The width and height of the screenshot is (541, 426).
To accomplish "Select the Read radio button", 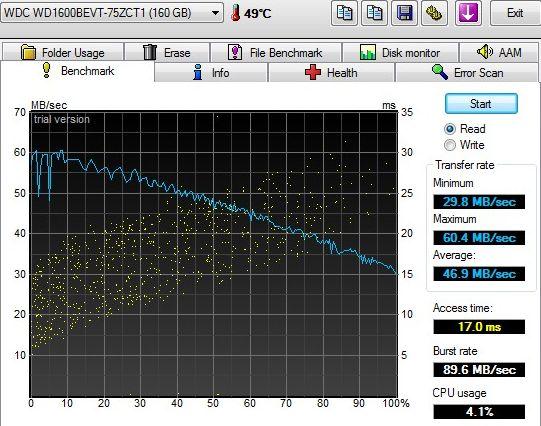I will (450, 129).
